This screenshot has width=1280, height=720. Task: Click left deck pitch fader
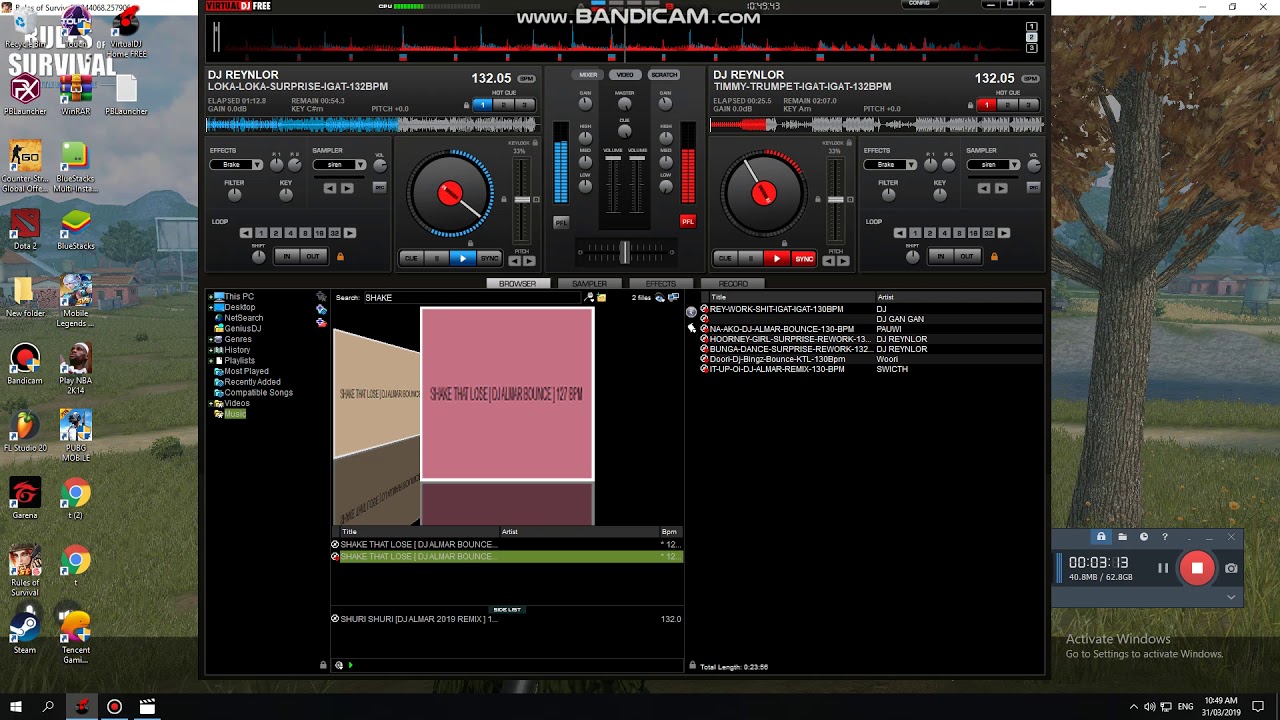click(522, 200)
